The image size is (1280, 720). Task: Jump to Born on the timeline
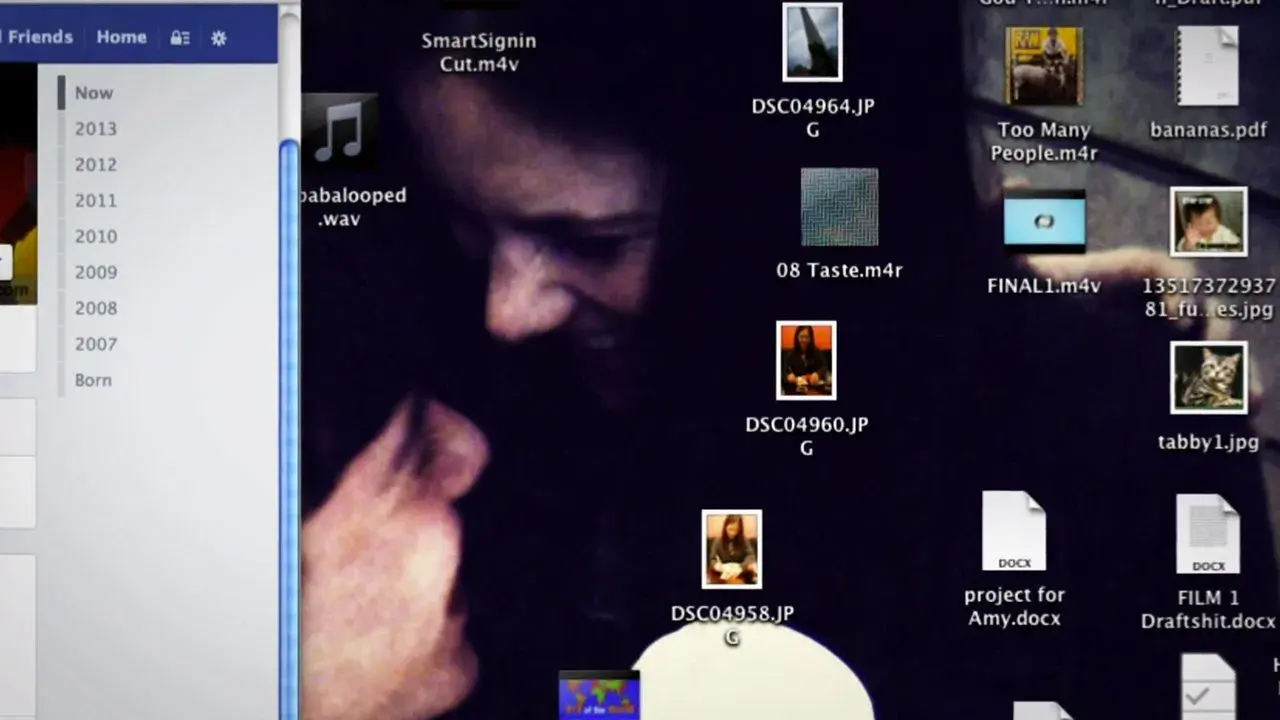pyautogui.click(x=91, y=380)
